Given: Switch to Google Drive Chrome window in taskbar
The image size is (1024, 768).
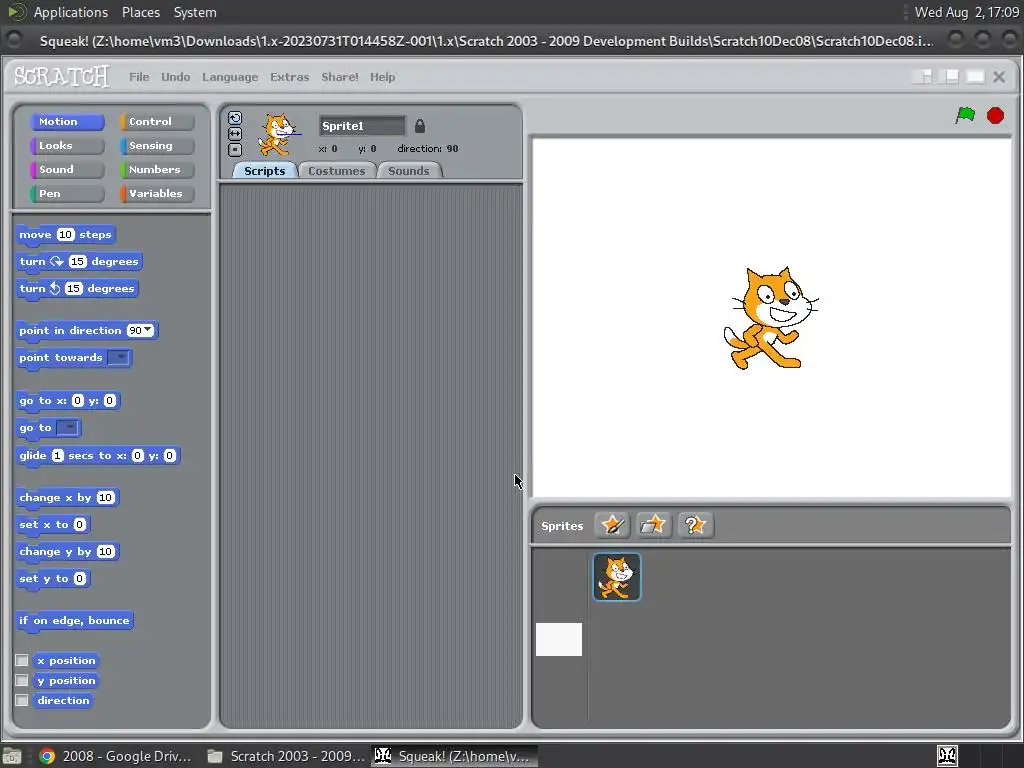Looking at the screenshot, I should point(115,756).
